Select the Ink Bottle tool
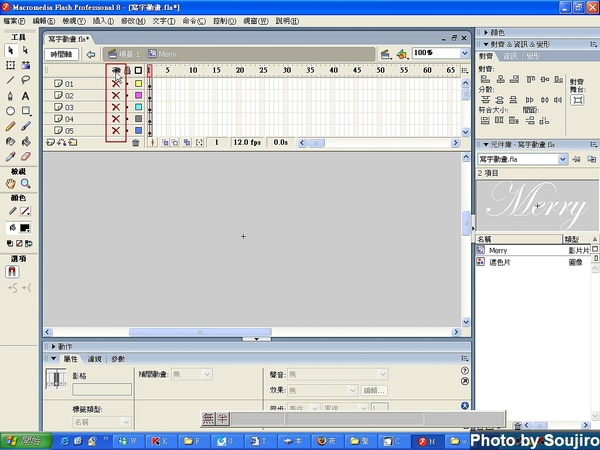The height and width of the screenshot is (450, 600). 11,142
